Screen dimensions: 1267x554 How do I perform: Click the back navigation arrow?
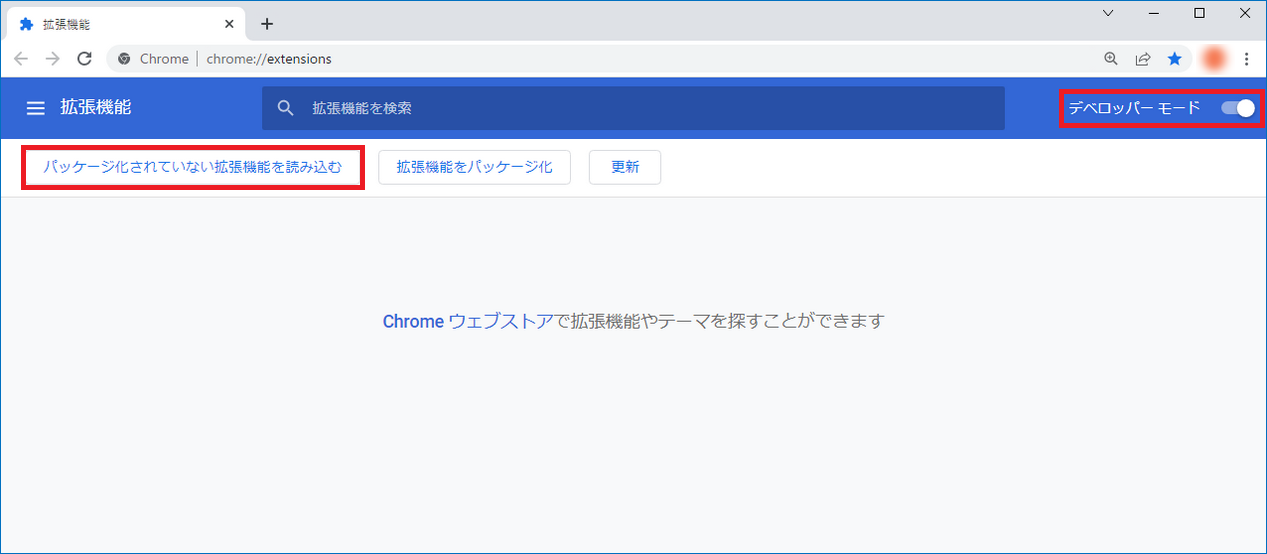[21, 59]
